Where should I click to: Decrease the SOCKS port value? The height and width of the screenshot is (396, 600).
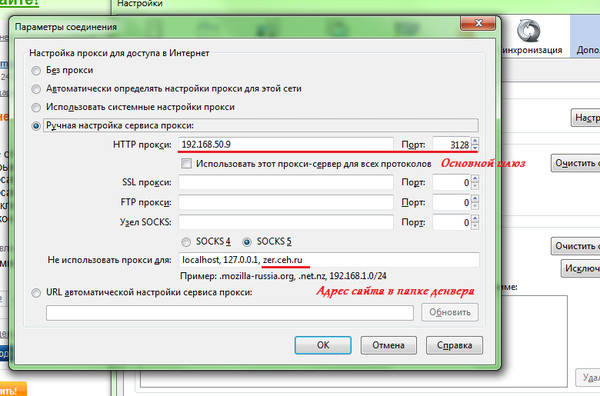tap(475, 226)
